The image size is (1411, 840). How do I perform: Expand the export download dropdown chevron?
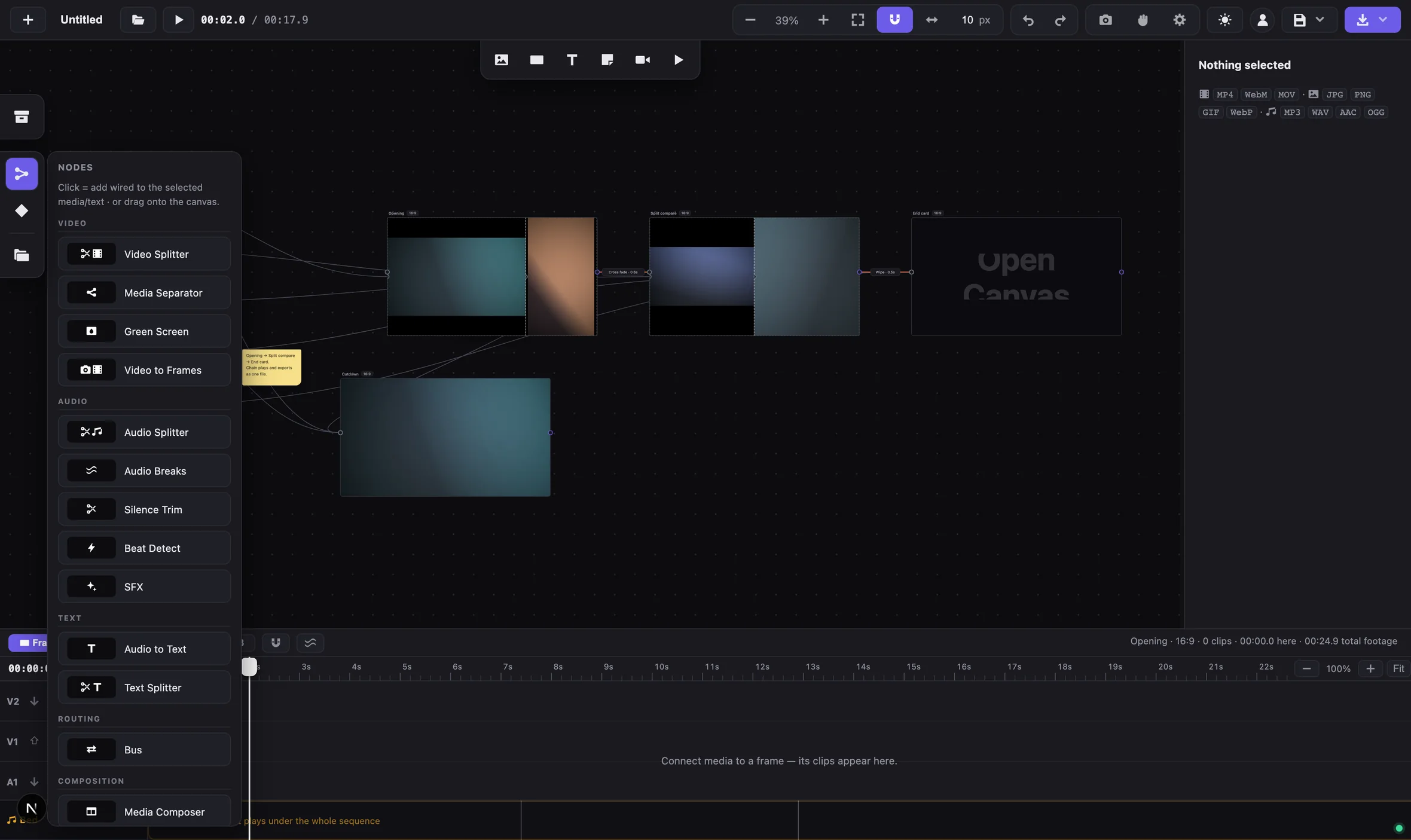(1383, 20)
